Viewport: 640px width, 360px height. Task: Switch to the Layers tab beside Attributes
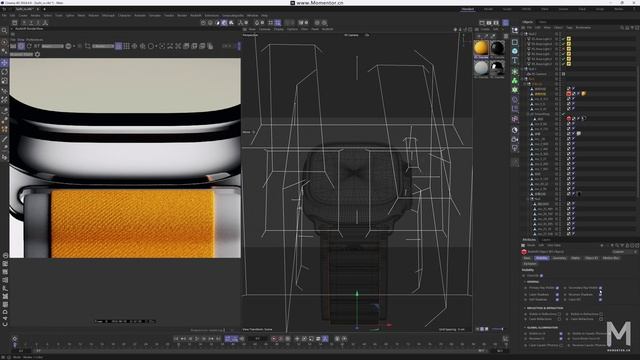(x=546, y=240)
